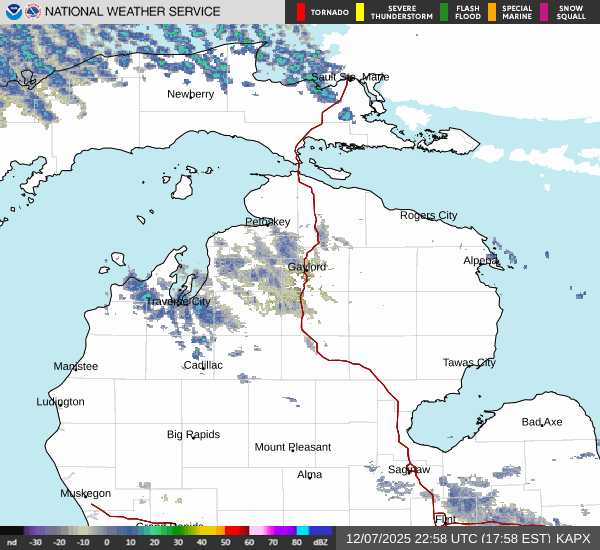
Task: Select the Gaylord city label
Action: click(x=307, y=267)
